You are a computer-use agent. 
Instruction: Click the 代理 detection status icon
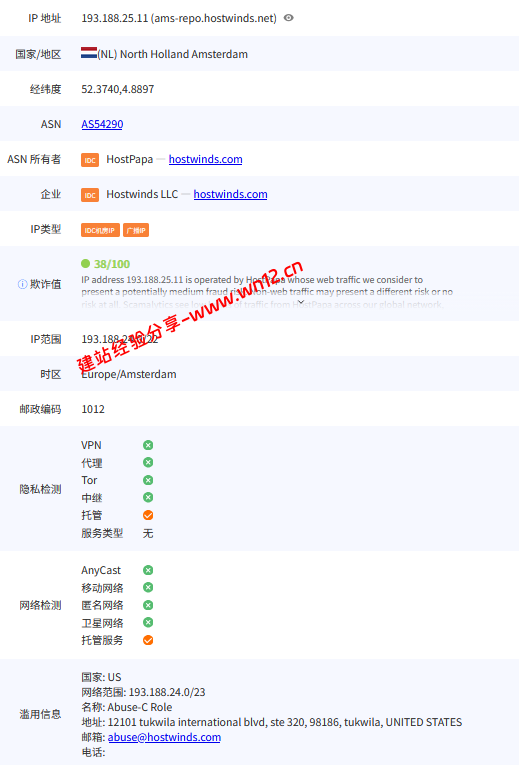click(148, 463)
